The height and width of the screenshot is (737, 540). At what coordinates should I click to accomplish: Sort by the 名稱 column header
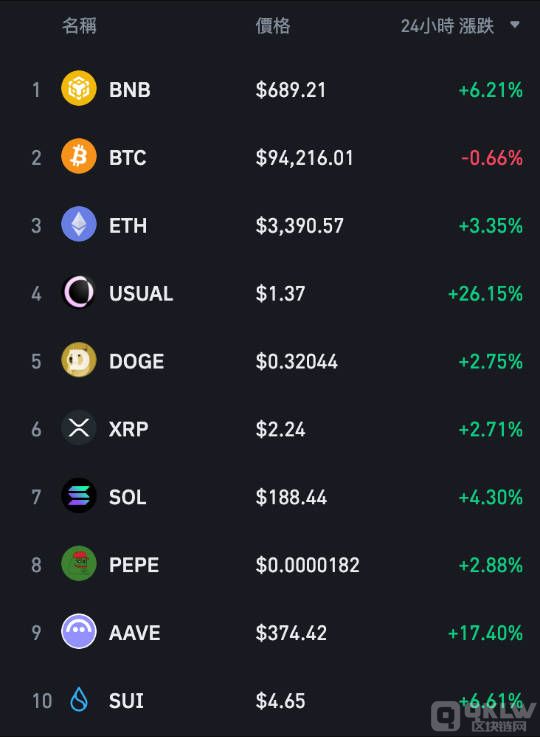[79, 26]
